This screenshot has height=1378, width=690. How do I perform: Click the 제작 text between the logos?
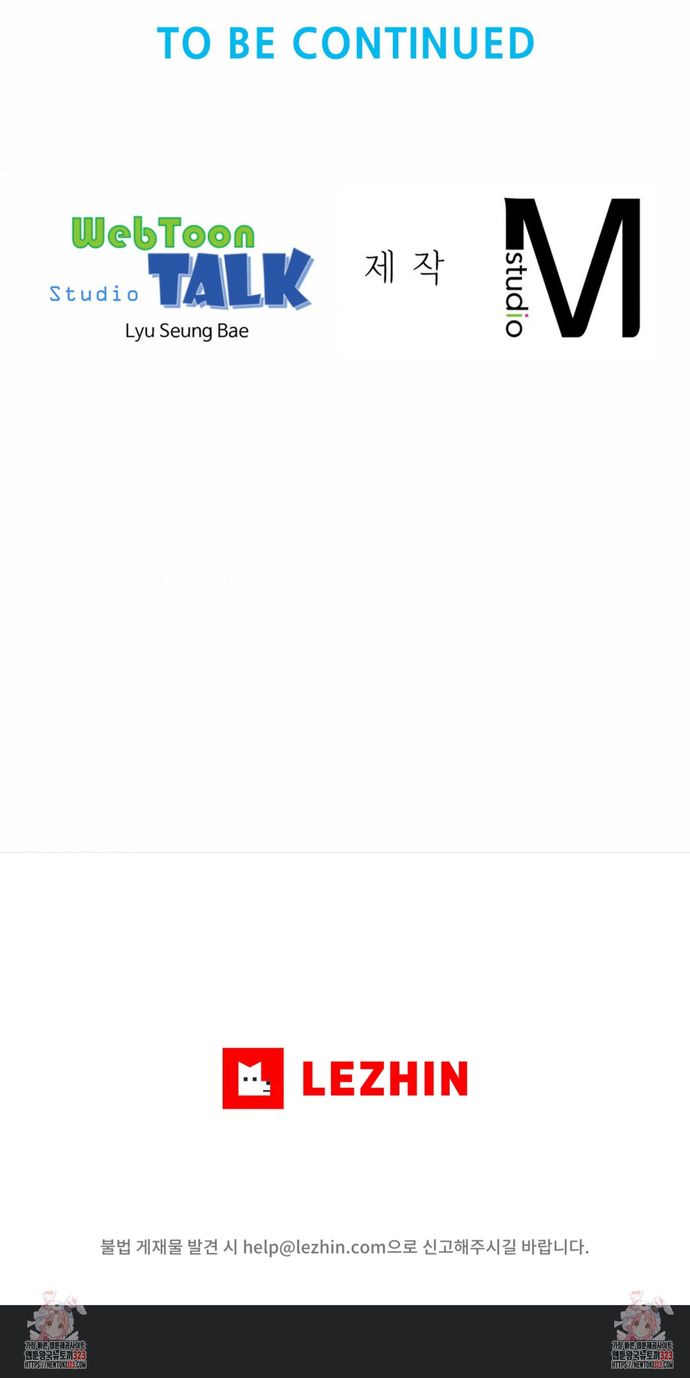click(x=404, y=267)
